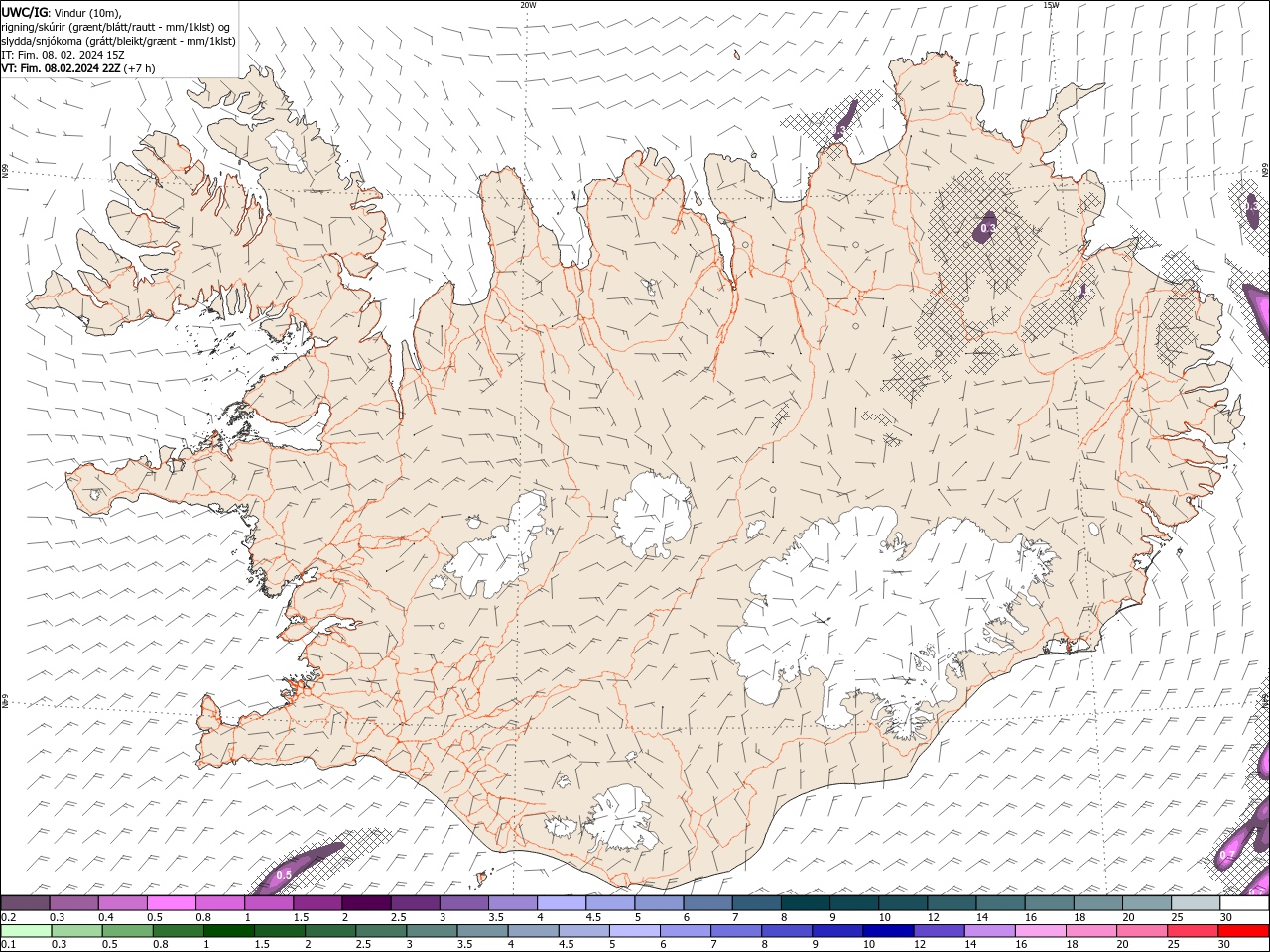Click the 'VT: Fim. 08.02.2024 22Z' valid time
The width and height of the screenshot is (1270, 952).
coord(61,68)
